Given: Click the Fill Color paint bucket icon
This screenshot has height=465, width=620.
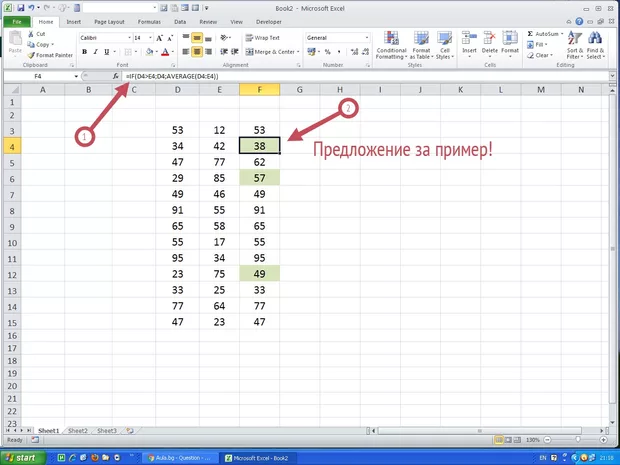Looking at the screenshot, I should click(x=149, y=52).
